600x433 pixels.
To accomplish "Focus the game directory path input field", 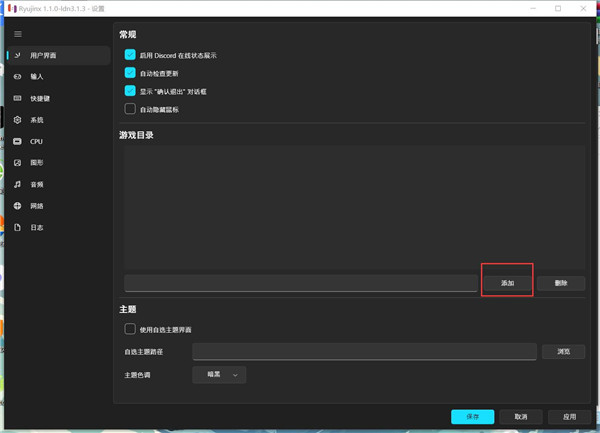I will click(300, 283).
